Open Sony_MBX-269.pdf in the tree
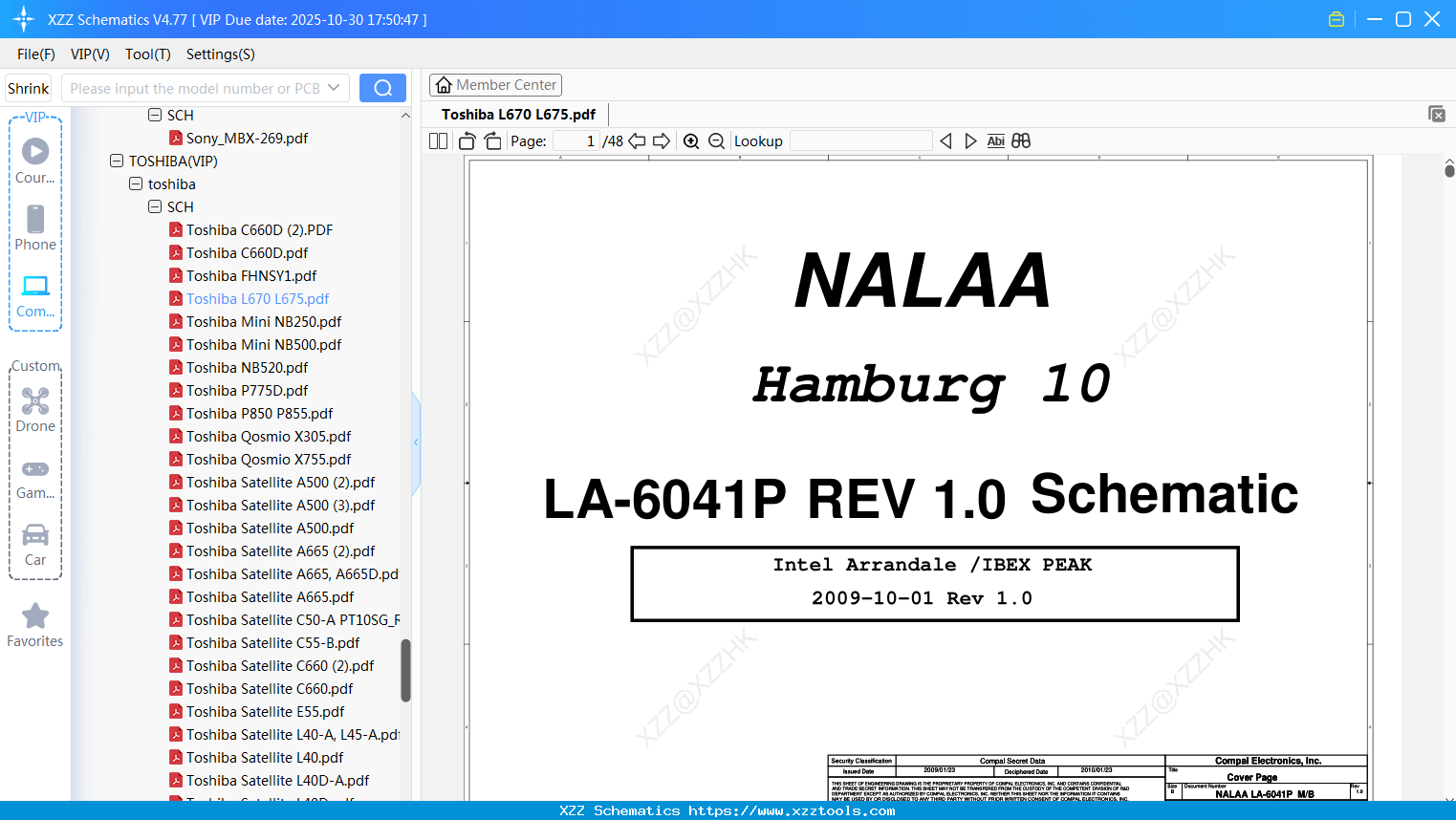 pos(247,139)
